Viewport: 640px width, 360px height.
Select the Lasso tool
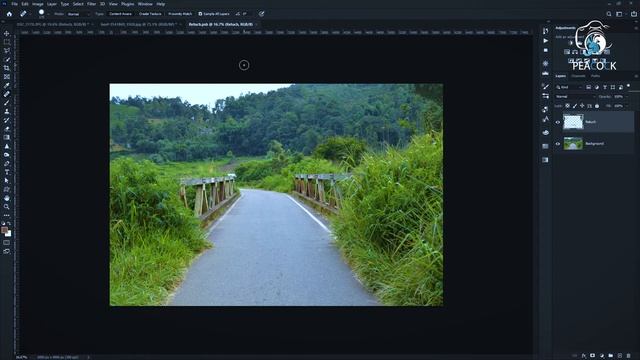coord(7,51)
